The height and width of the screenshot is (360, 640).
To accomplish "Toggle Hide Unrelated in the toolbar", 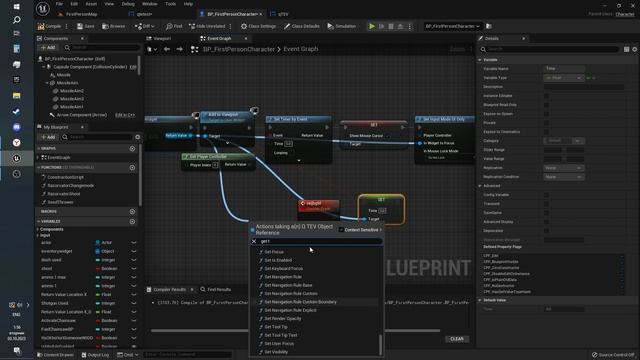I will [207, 26].
